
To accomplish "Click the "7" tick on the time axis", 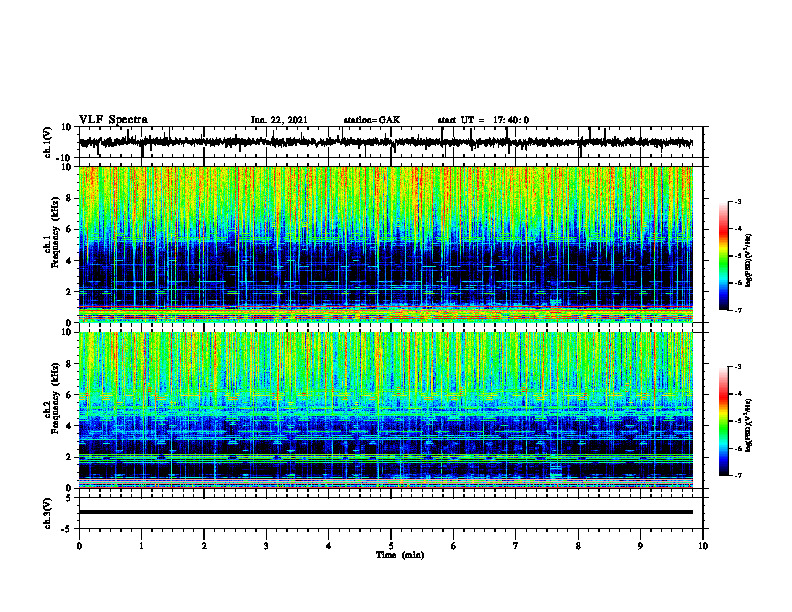I will [x=516, y=546].
